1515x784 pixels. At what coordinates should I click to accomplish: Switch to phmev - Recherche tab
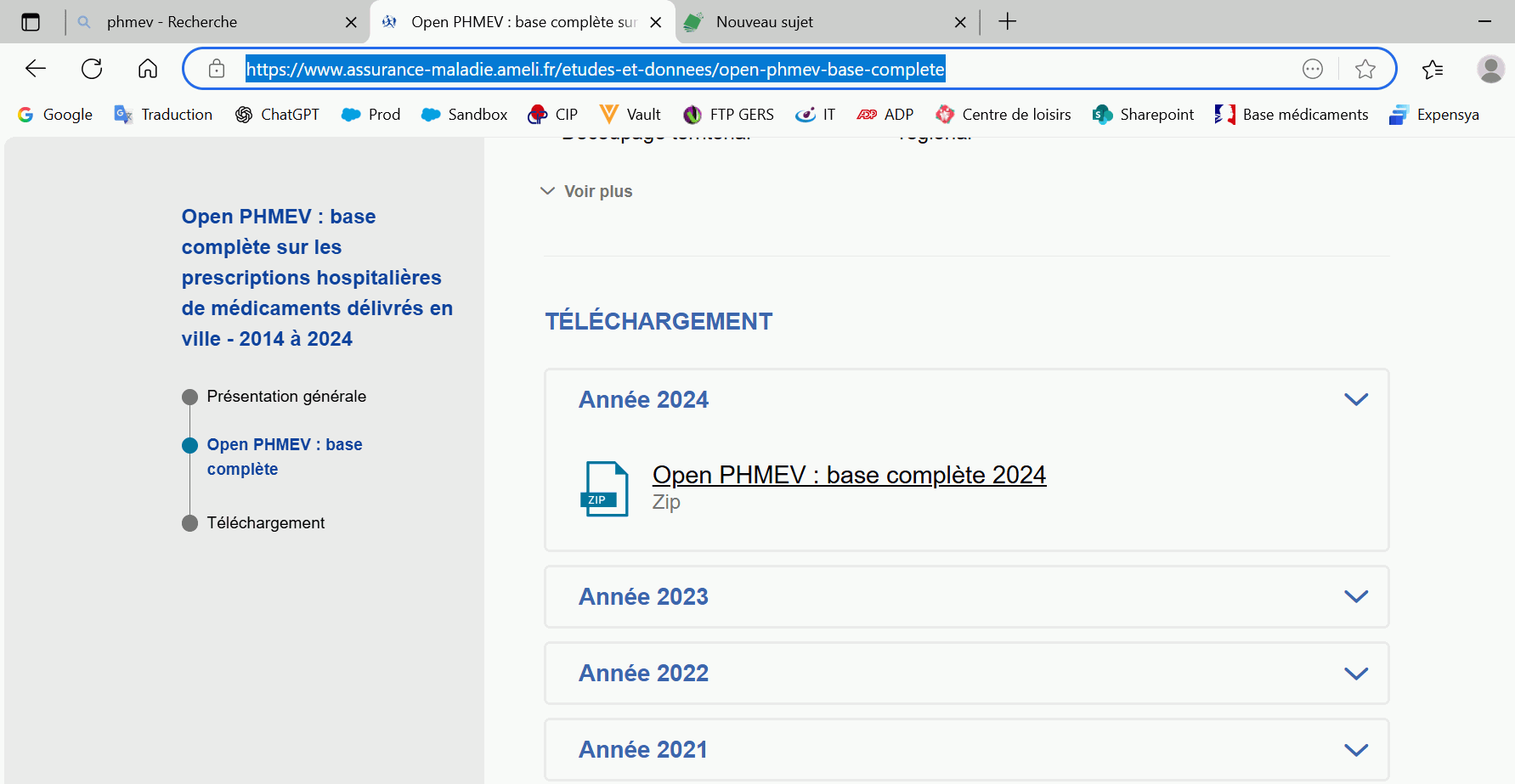tap(204, 22)
